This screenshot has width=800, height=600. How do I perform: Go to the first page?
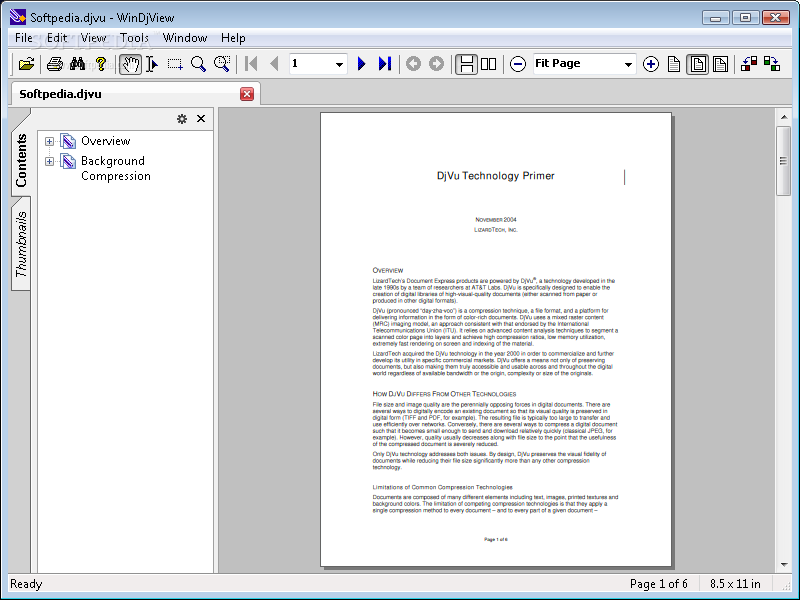click(251, 64)
